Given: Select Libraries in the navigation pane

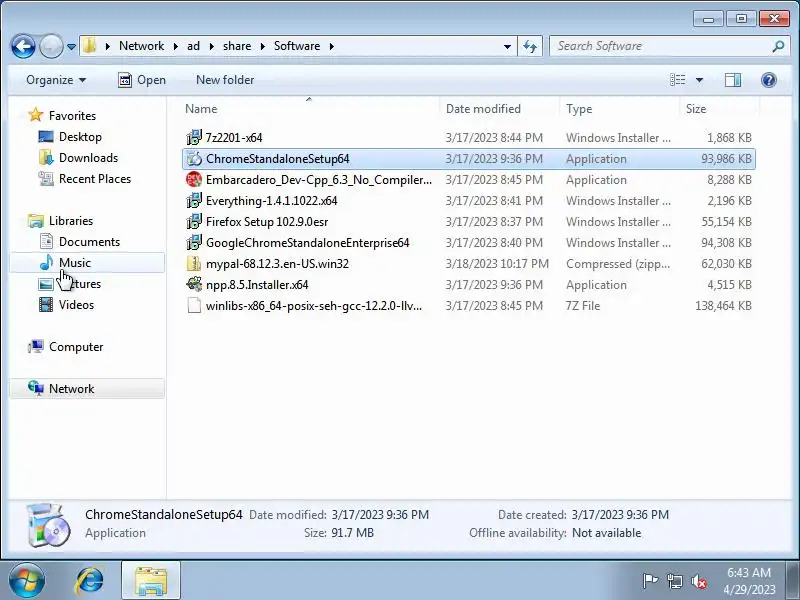Looking at the screenshot, I should click(71, 221).
